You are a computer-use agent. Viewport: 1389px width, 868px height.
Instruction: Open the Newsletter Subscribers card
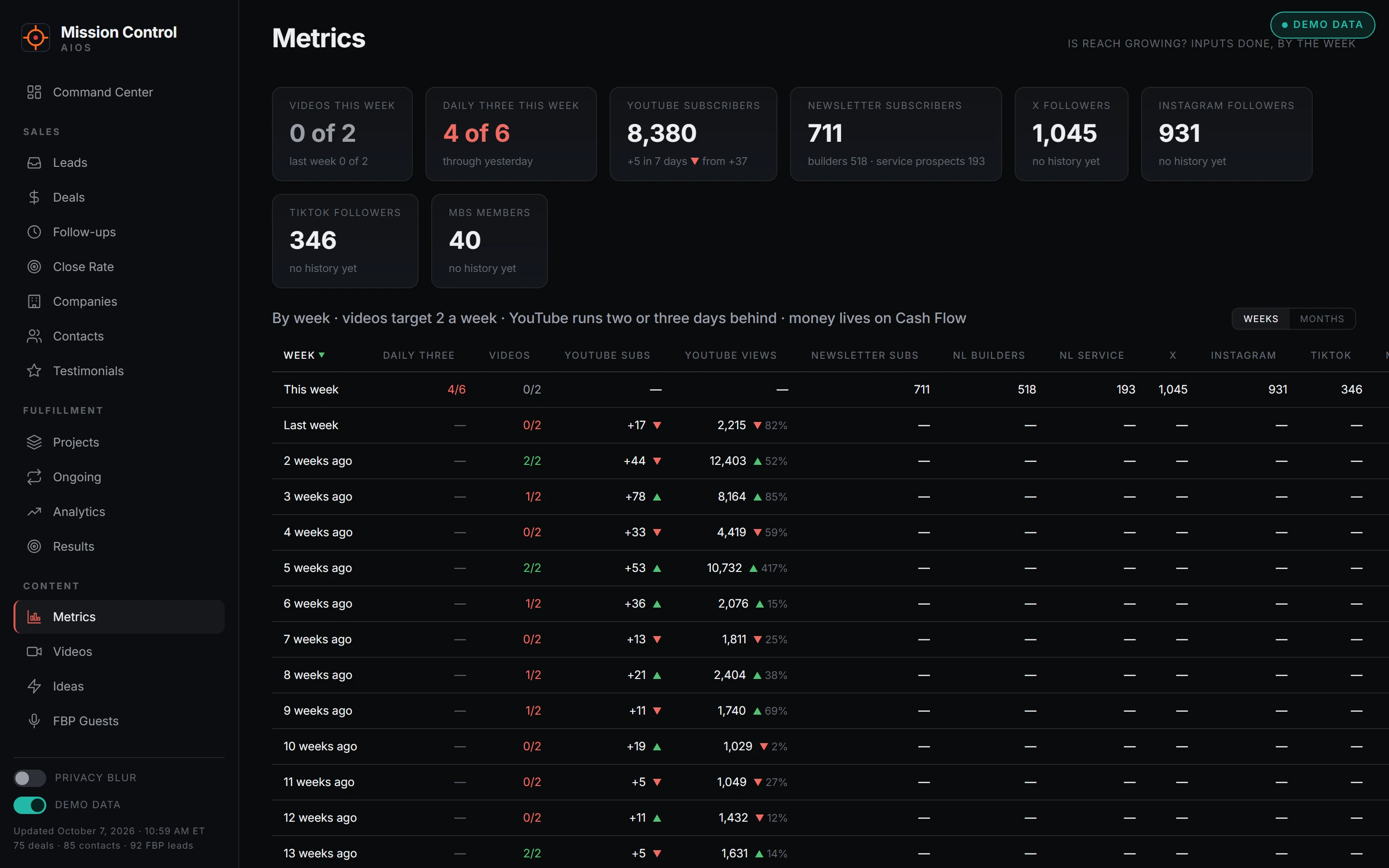896,134
